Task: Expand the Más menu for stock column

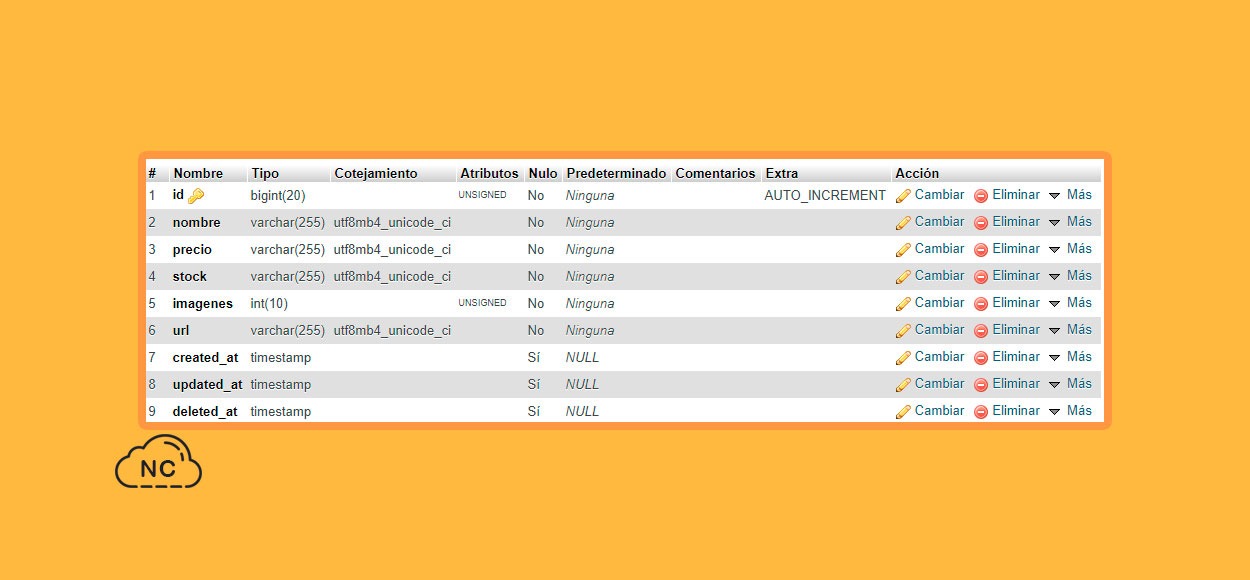Action: click(x=1070, y=276)
